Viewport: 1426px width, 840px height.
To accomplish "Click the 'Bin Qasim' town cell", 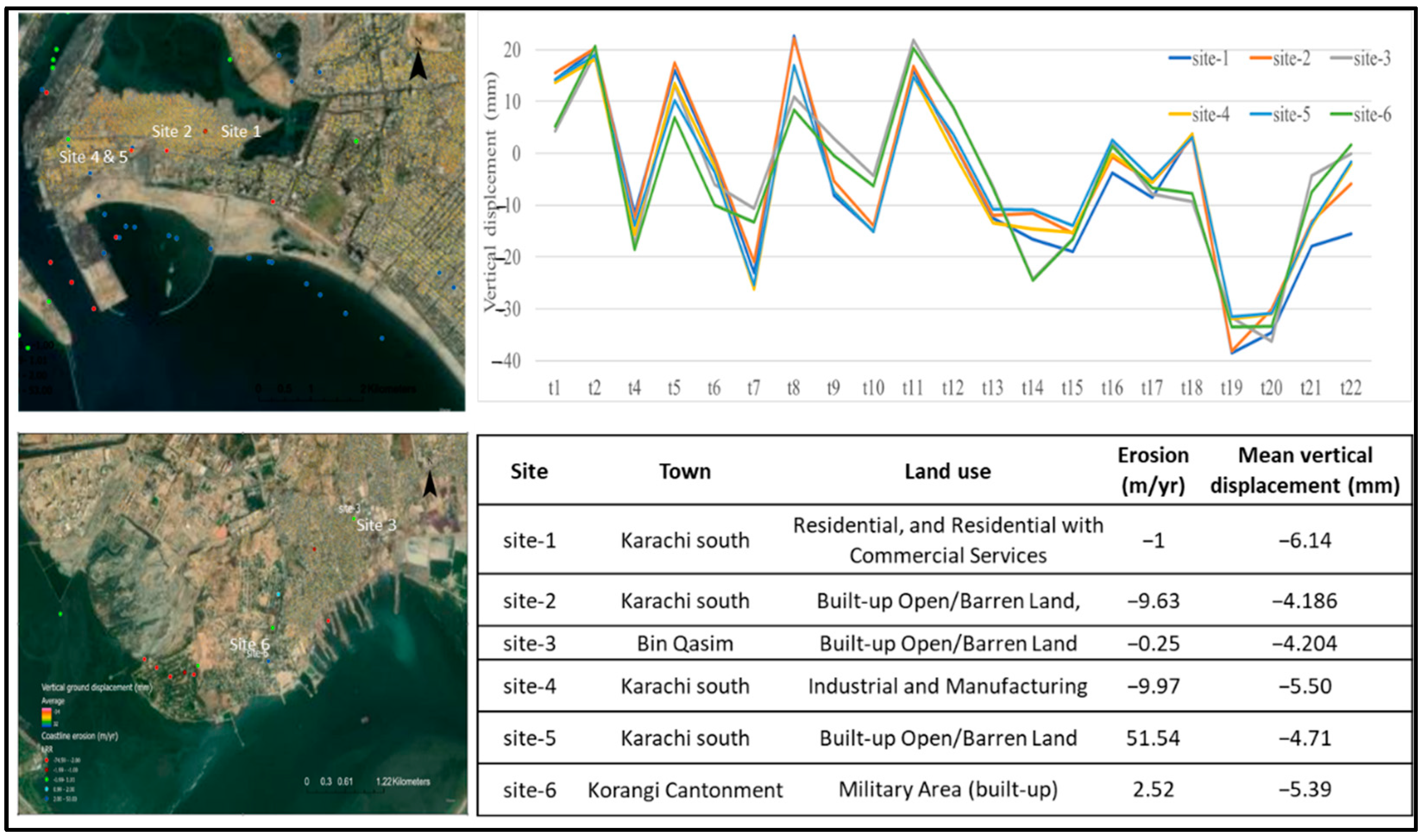I will [x=685, y=644].
